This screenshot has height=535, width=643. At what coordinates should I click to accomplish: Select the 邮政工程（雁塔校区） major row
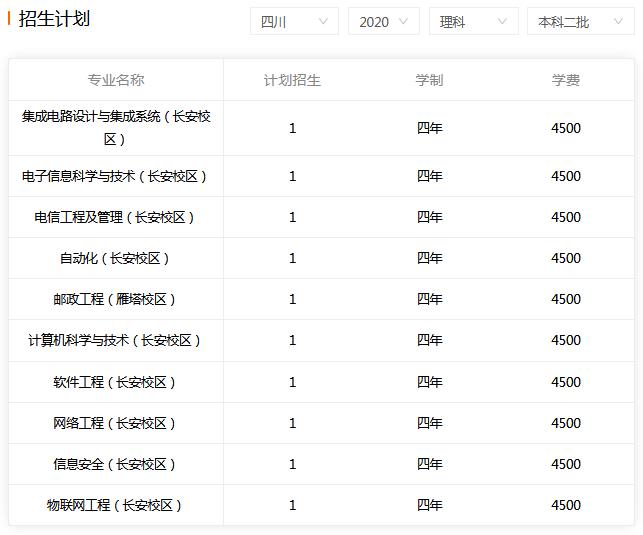[x=321, y=299]
